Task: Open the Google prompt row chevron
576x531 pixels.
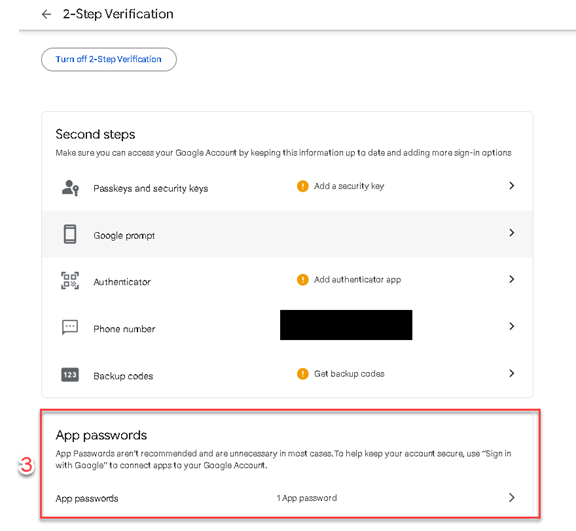Action: pyautogui.click(x=511, y=233)
